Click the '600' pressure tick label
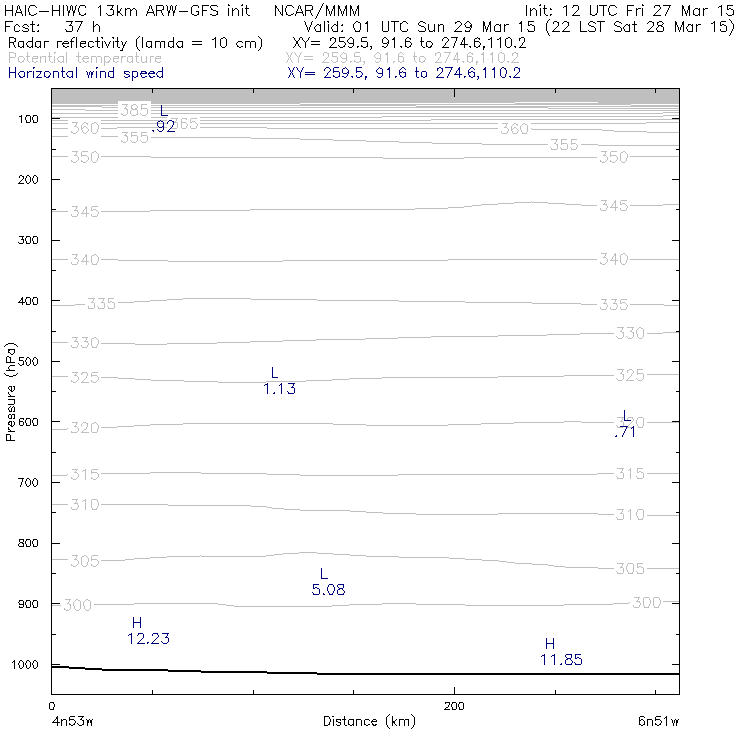 [28, 422]
